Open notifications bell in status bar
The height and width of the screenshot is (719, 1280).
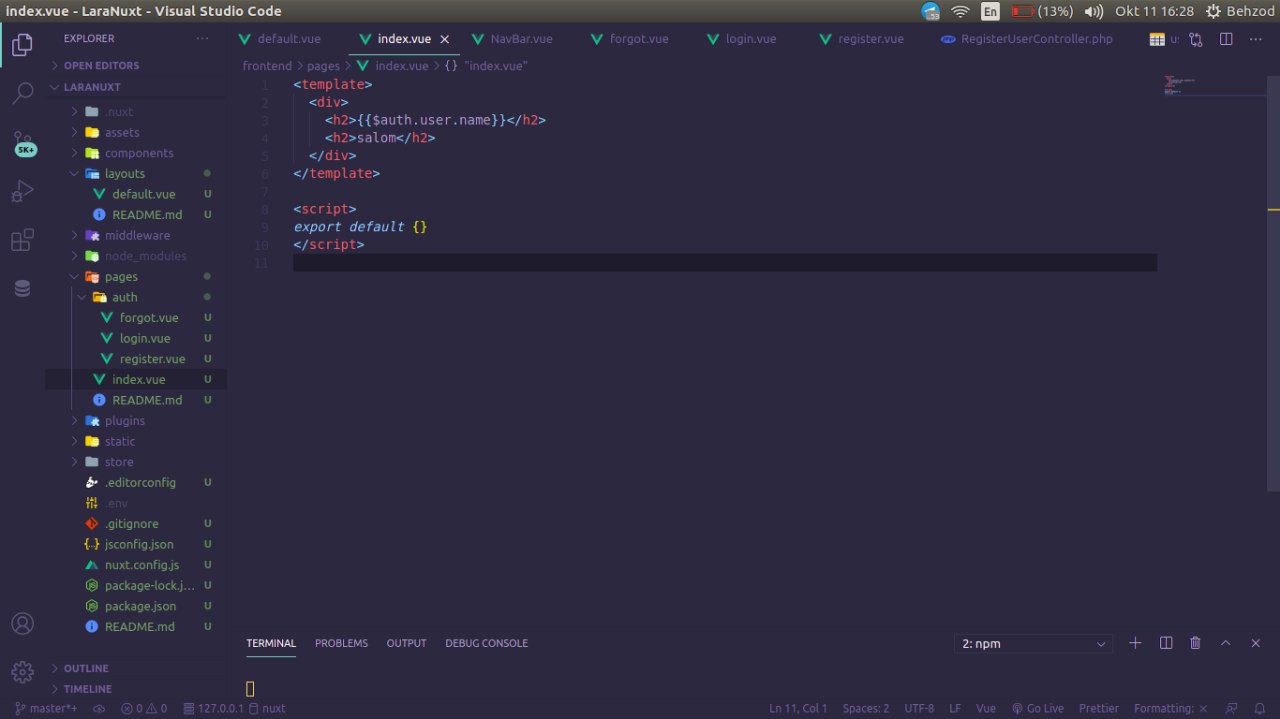click(1262, 708)
